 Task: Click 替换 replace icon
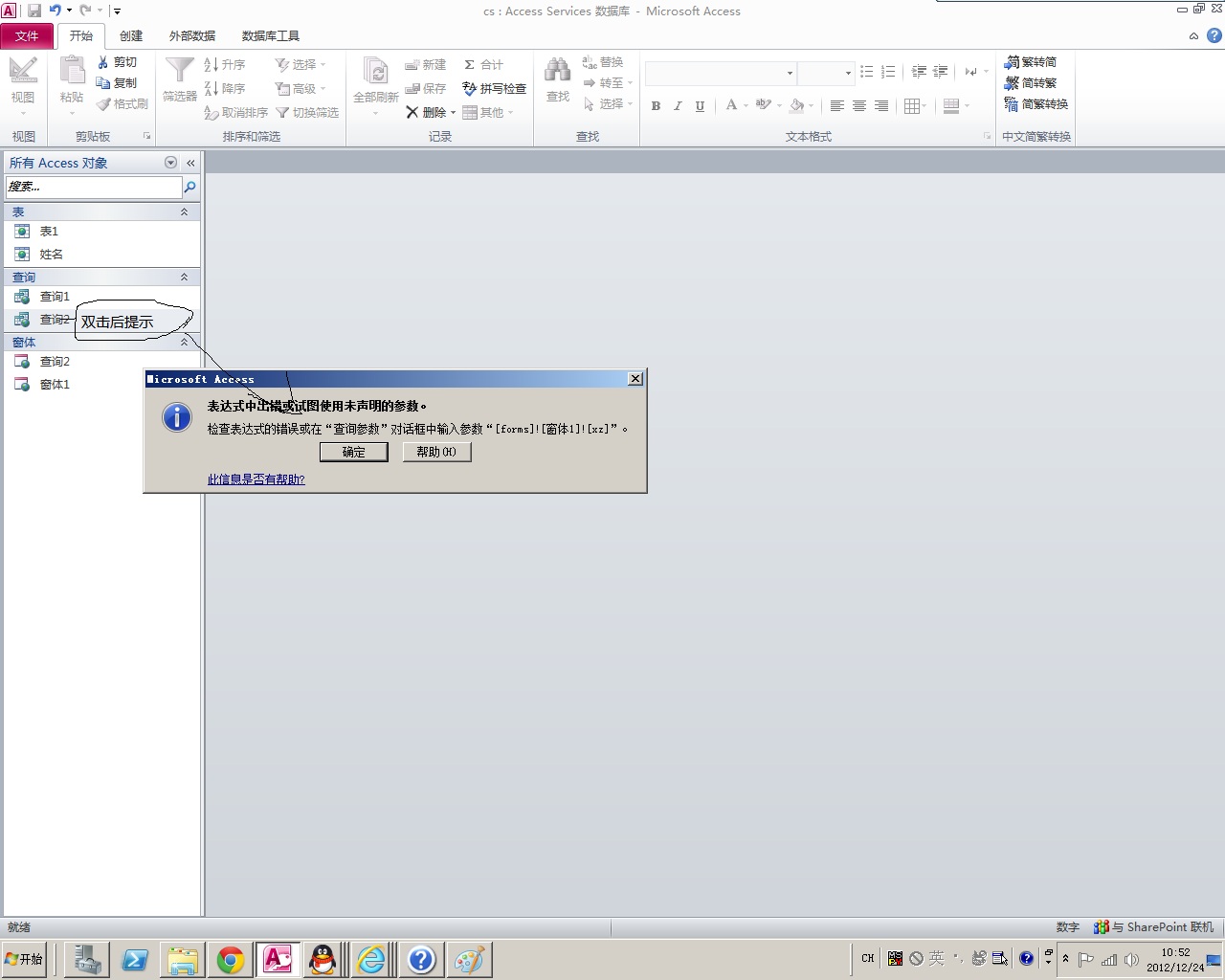pyautogui.click(x=603, y=62)
